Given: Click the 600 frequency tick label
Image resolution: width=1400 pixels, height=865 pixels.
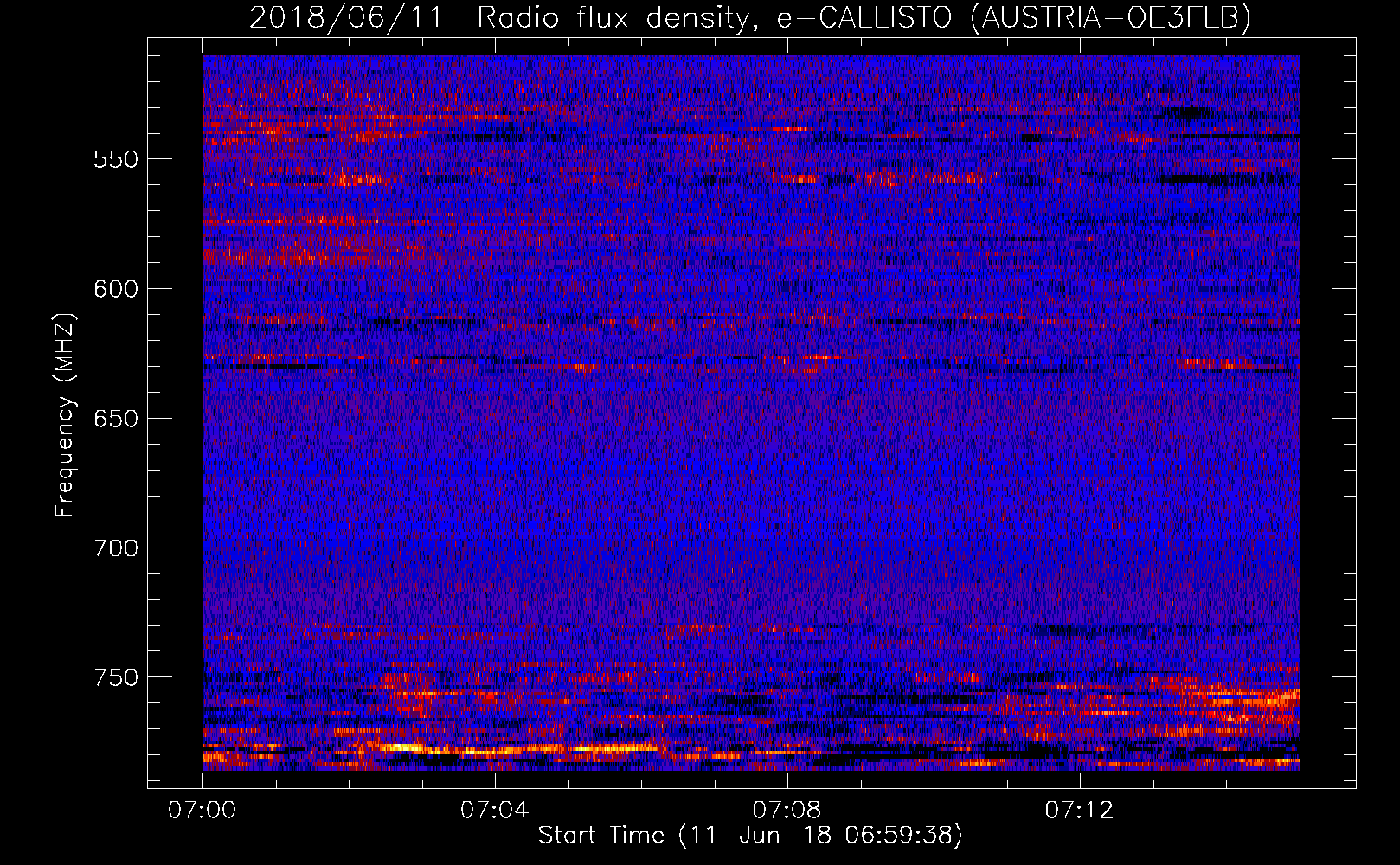Looking at the screenshot, I should 116,289.
